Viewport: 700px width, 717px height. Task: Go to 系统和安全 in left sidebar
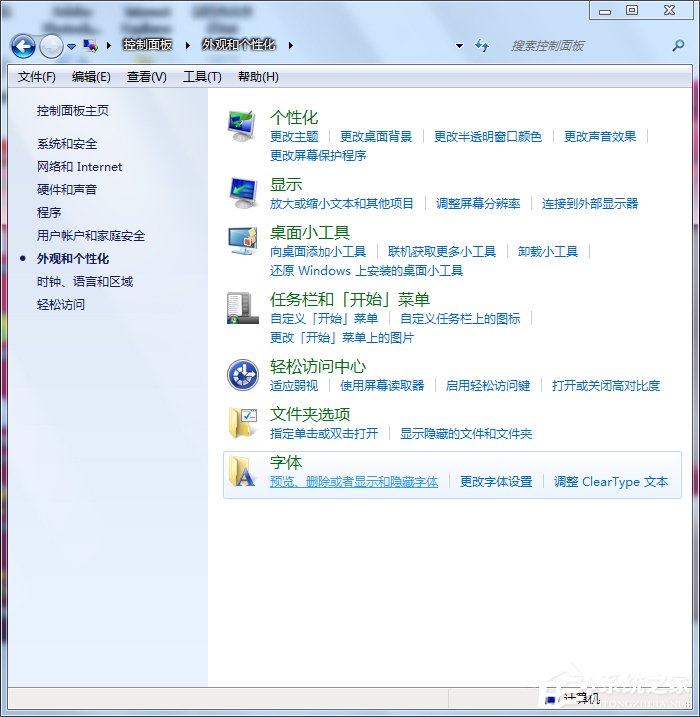point(67,144)
